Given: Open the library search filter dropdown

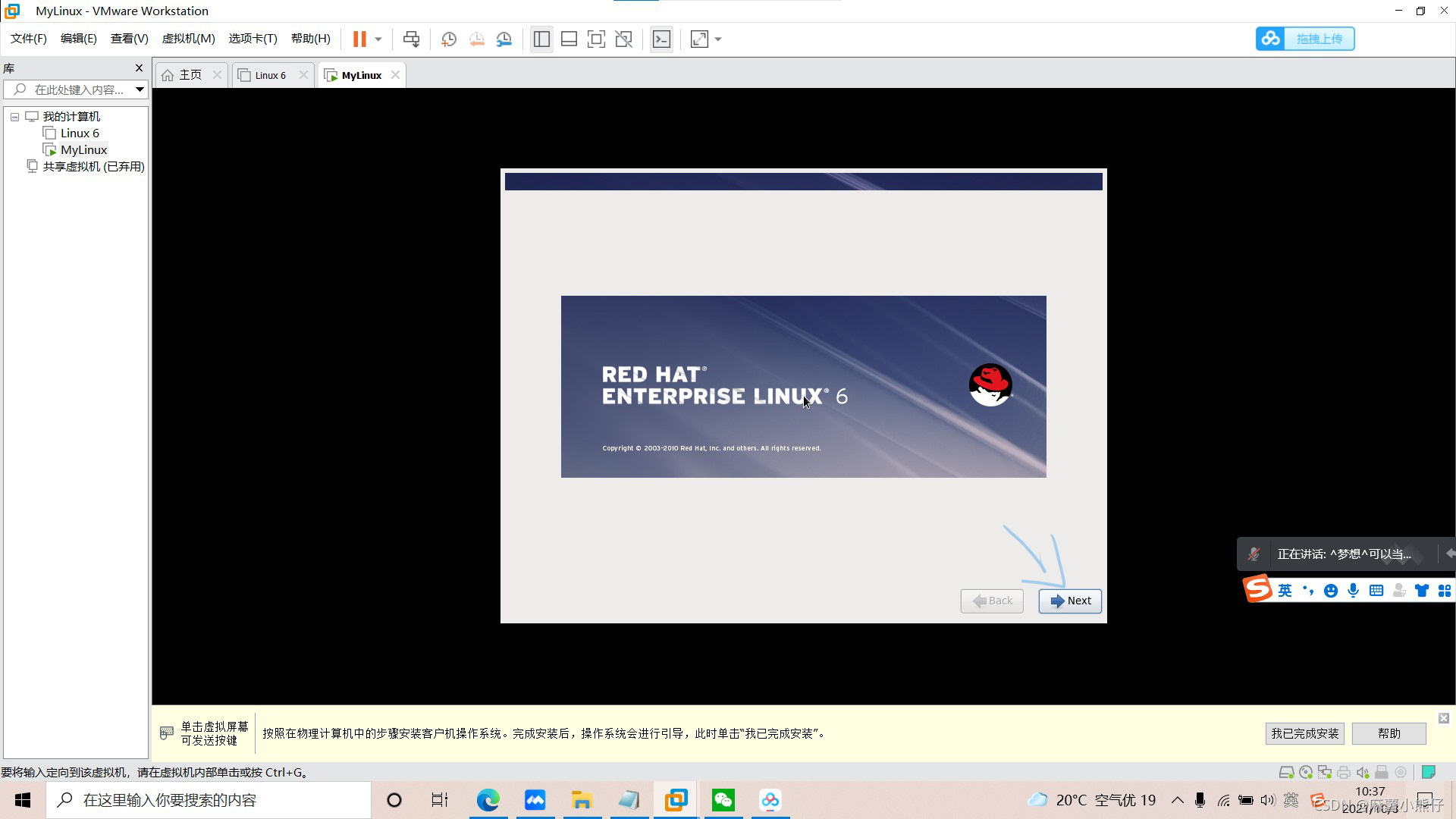Looking at the screenshot, I should pos(140,89).
